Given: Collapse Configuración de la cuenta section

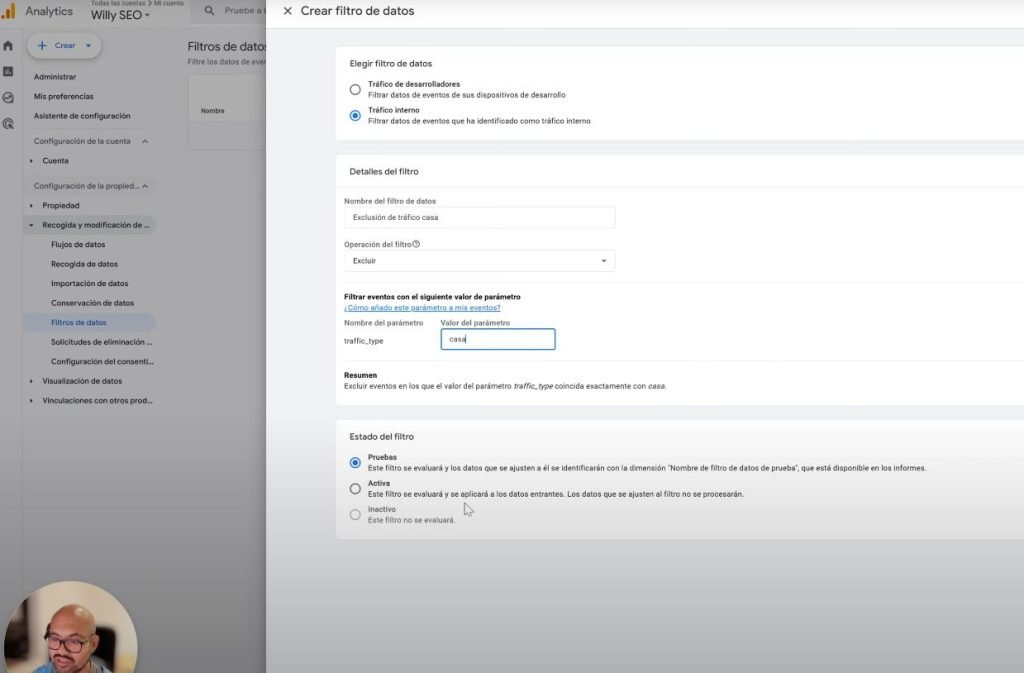Looking at the screenshot, I should click(x=145, y=141).
